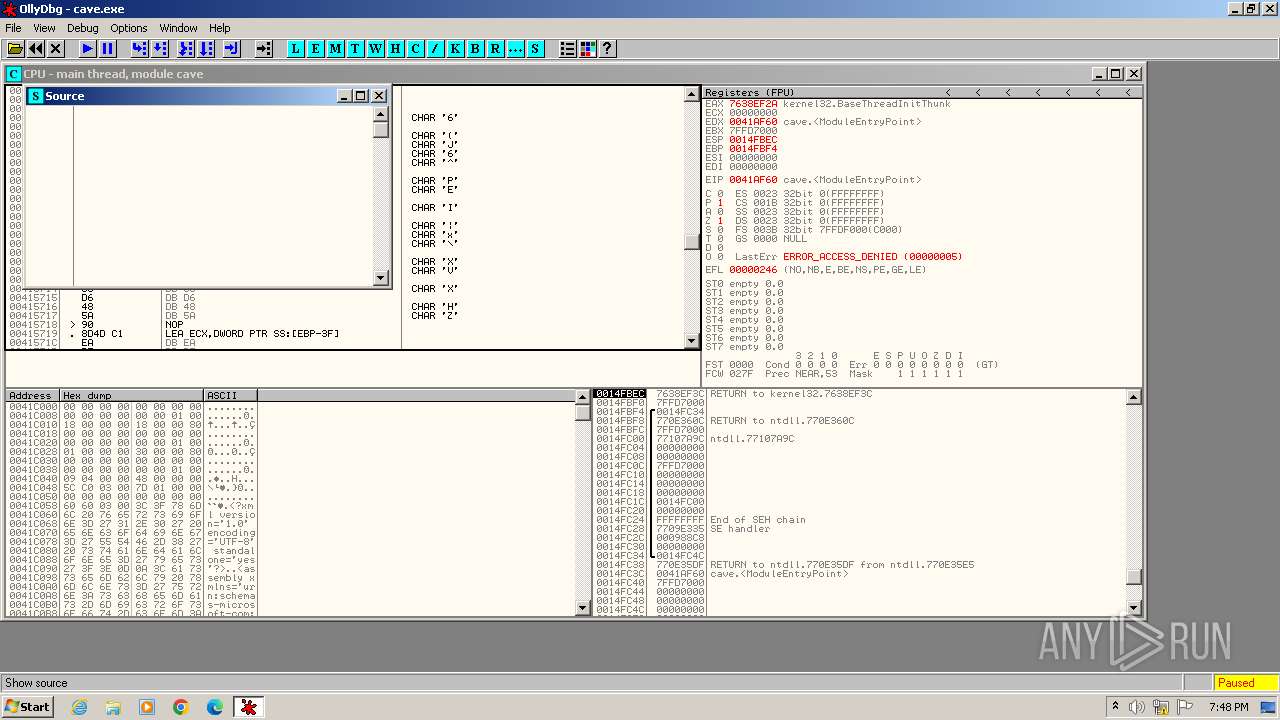Click the ASCII column header in dump pane
Image resolution: width=1280 pixels, height=720 pixels.
coord(231,396)
